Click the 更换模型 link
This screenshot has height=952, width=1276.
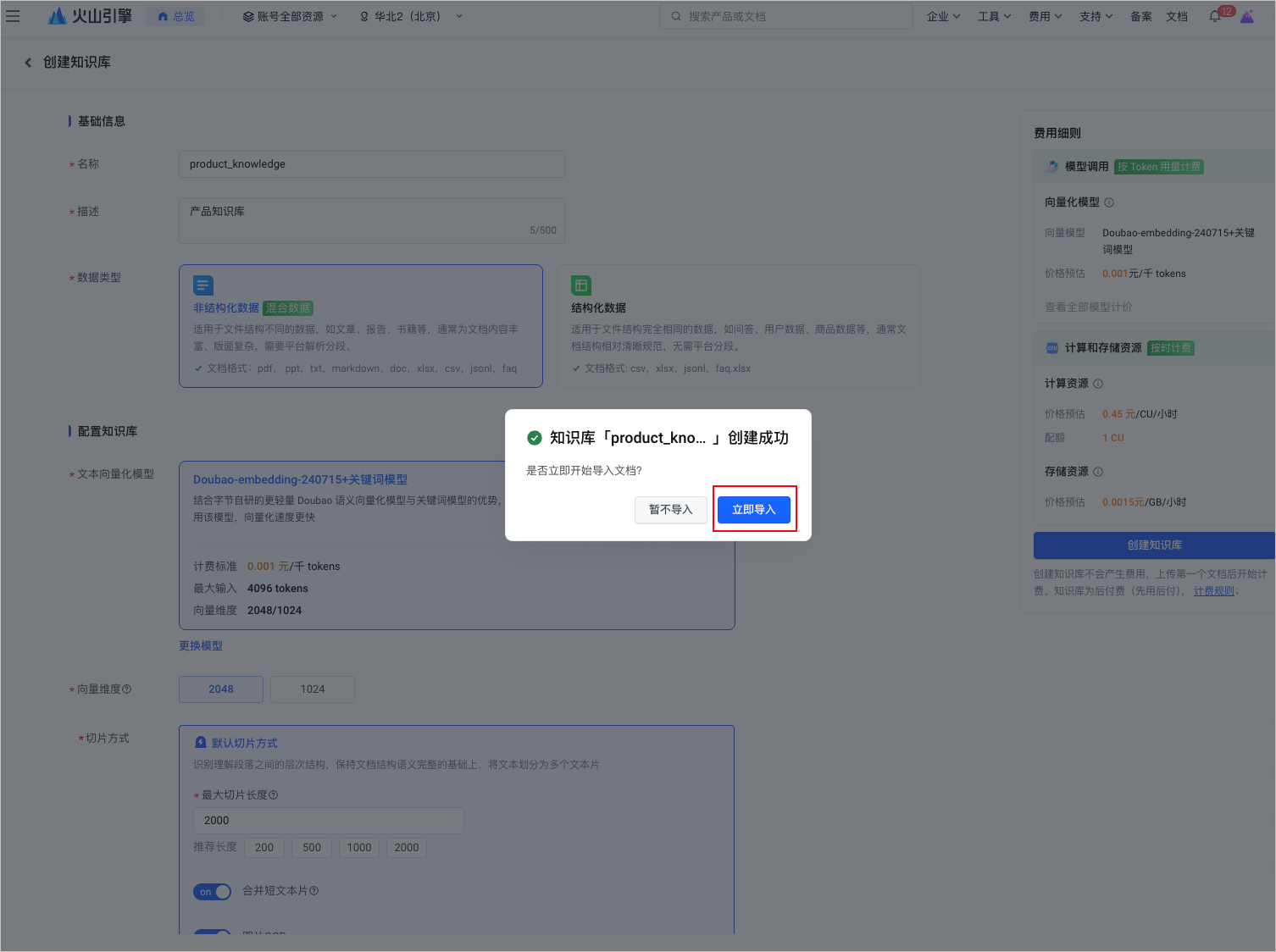point(201,646)
